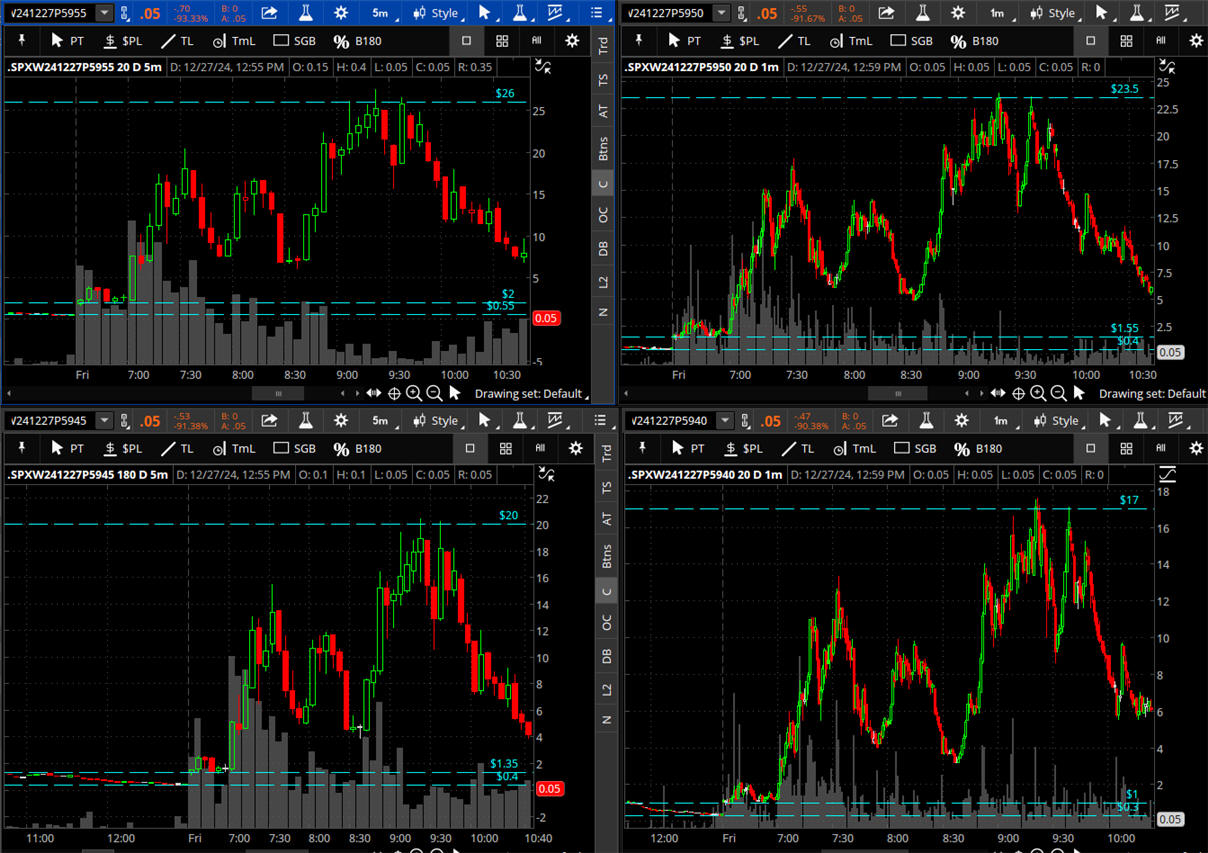Expand Drawing set: Default under top-left chart
The image size is (1208, 853).
(x=528, y=393)
